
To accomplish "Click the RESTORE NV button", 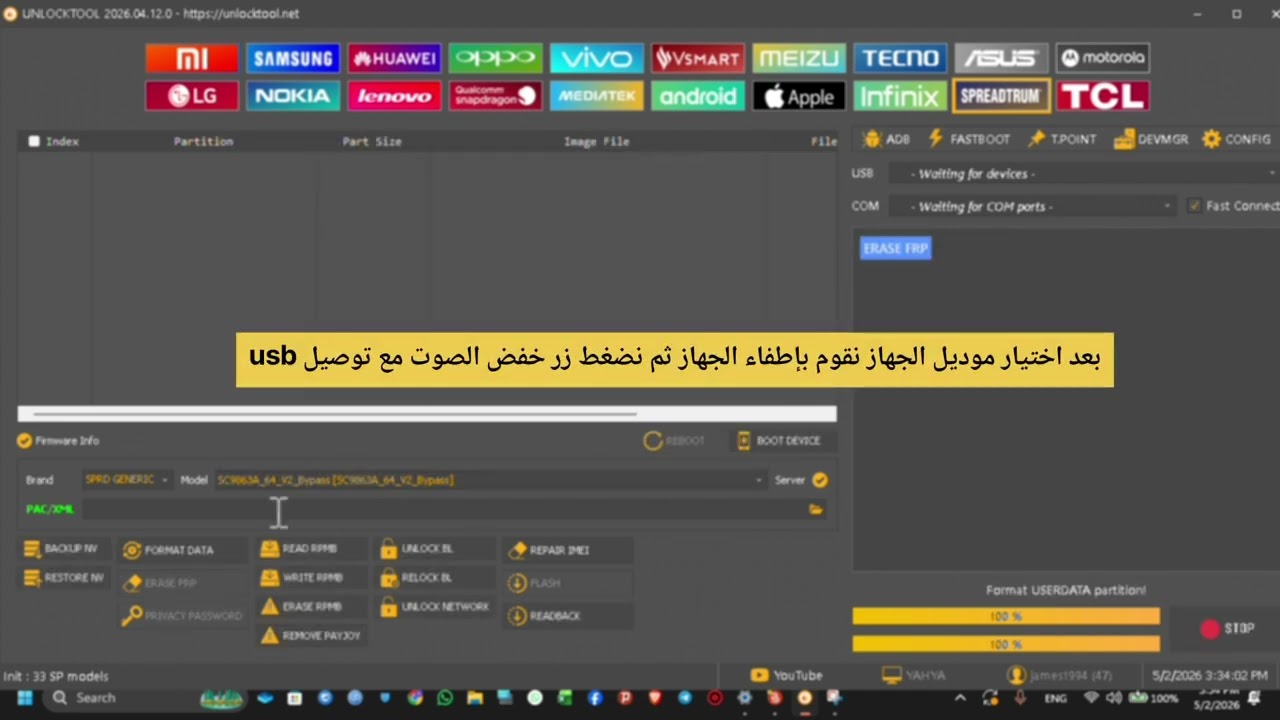I will (63, 578).
